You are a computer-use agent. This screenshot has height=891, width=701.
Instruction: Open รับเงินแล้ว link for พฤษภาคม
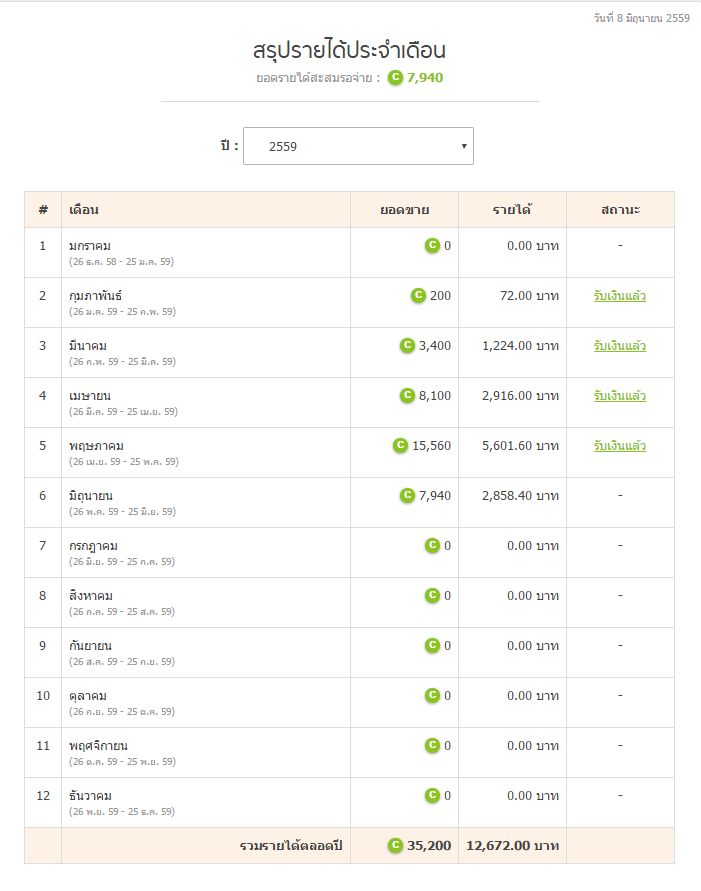pos(619,446)
